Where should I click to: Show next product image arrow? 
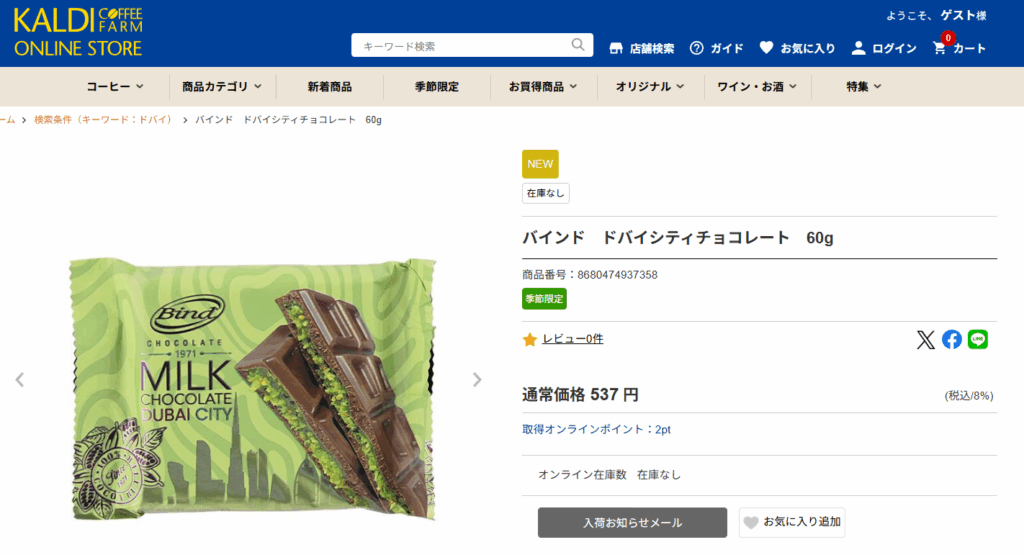click(477, 379)
